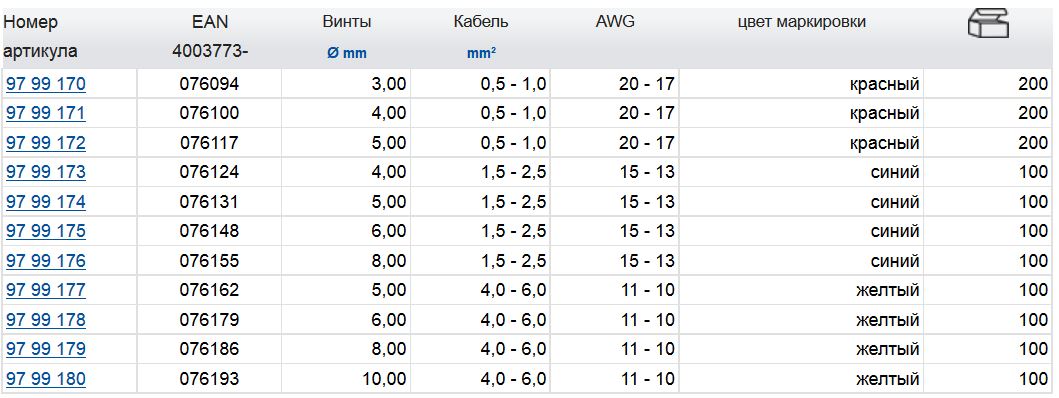Open article link 97 99 171
This screenshot has height=398, width=1059.
pyautogui.click(x=46, y=114)
